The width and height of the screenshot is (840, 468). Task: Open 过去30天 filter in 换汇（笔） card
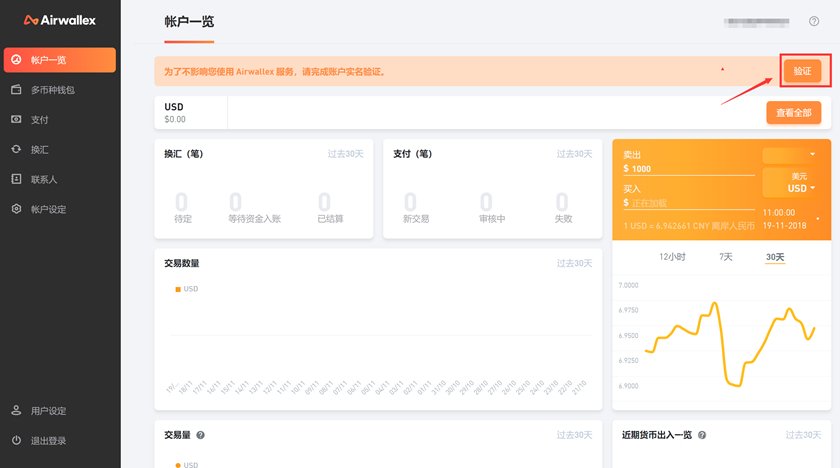tap(346, 154)
